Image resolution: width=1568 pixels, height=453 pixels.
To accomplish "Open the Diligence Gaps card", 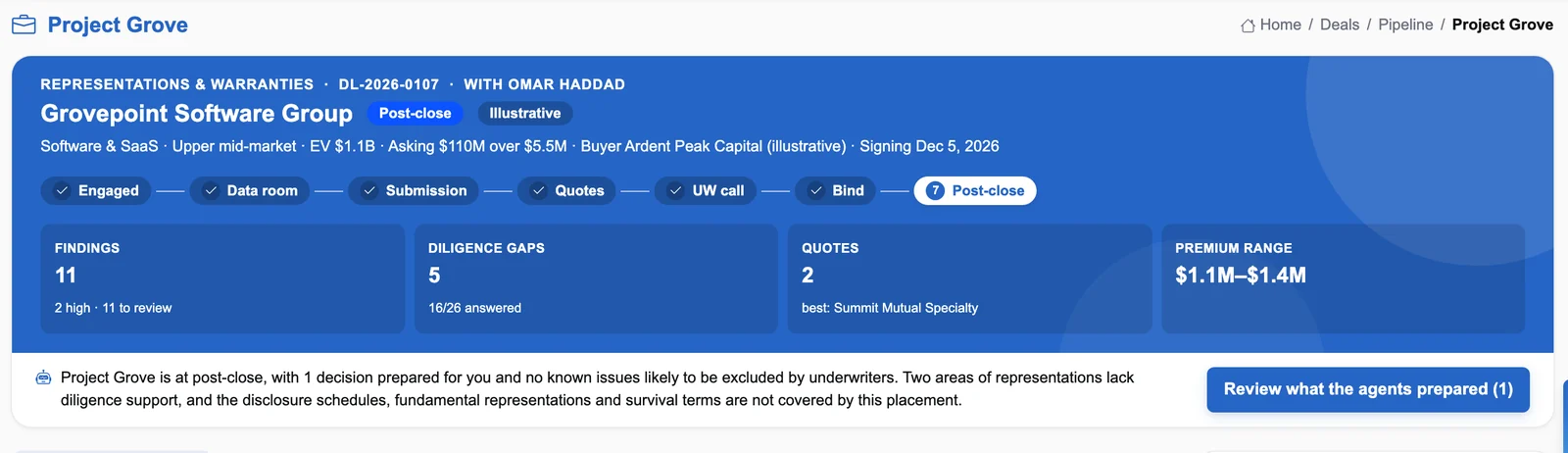I will [596, 279].
